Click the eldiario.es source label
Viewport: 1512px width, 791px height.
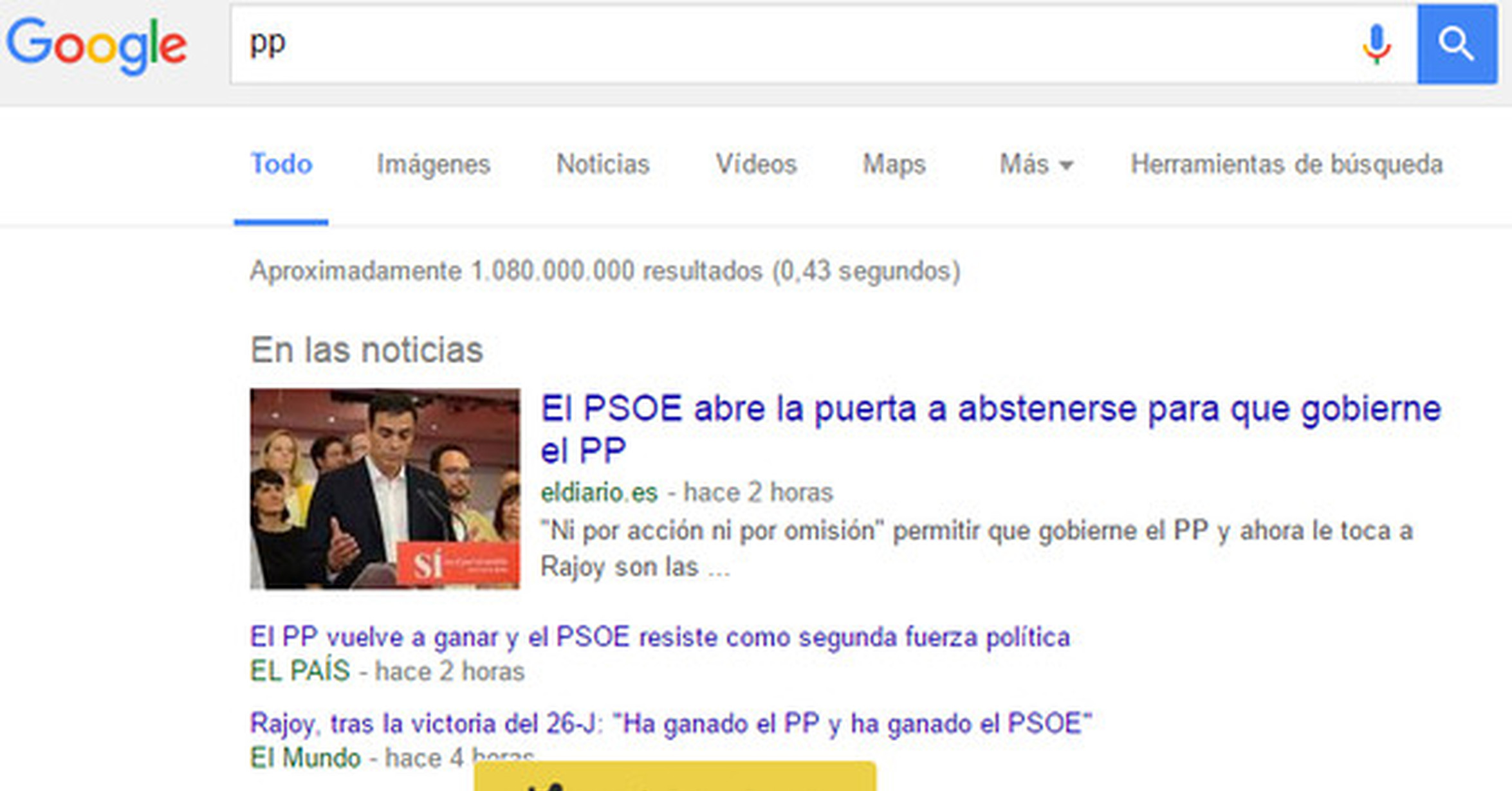point(599,493)
